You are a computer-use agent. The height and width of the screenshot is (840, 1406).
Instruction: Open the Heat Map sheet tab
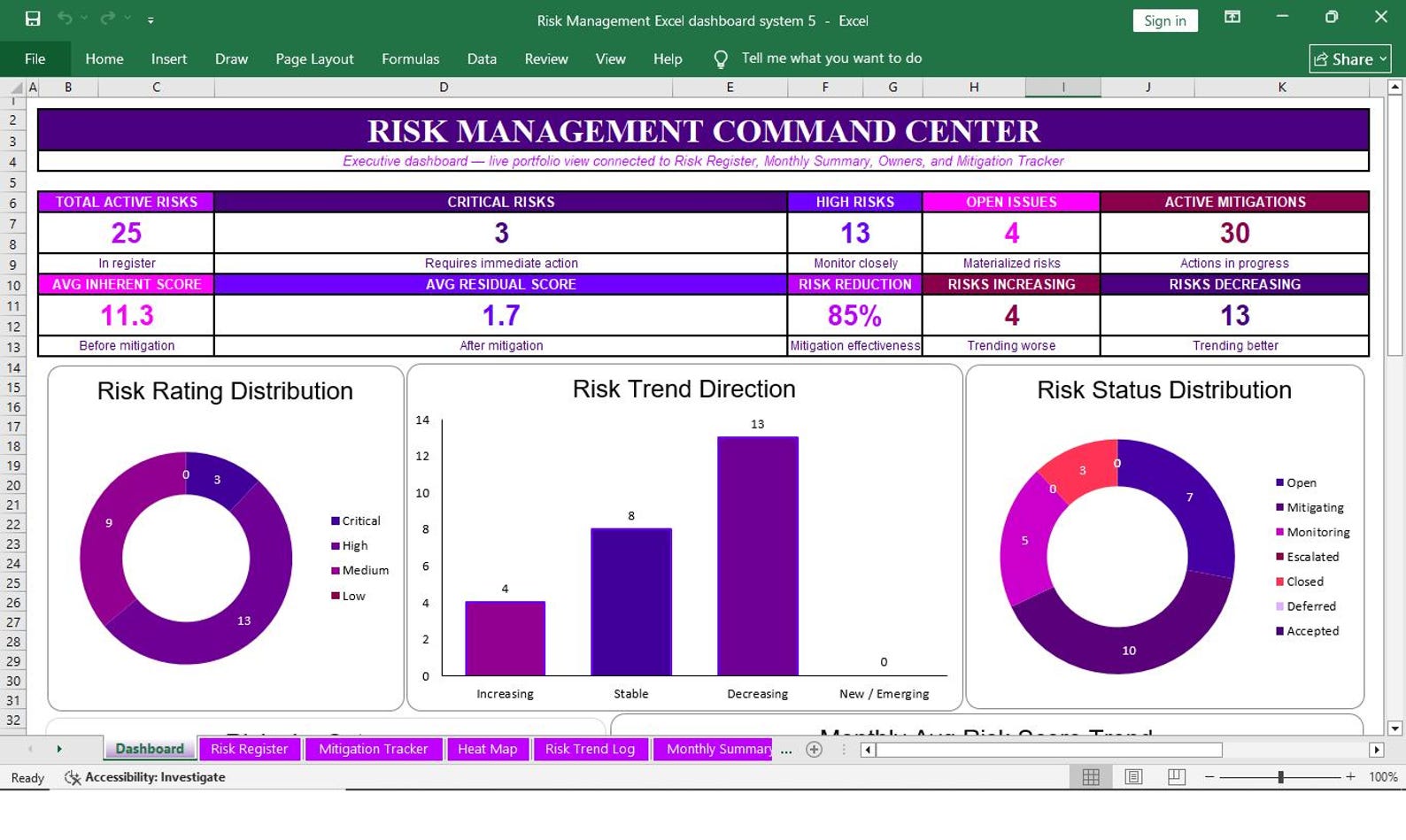[x=487, y=749]
